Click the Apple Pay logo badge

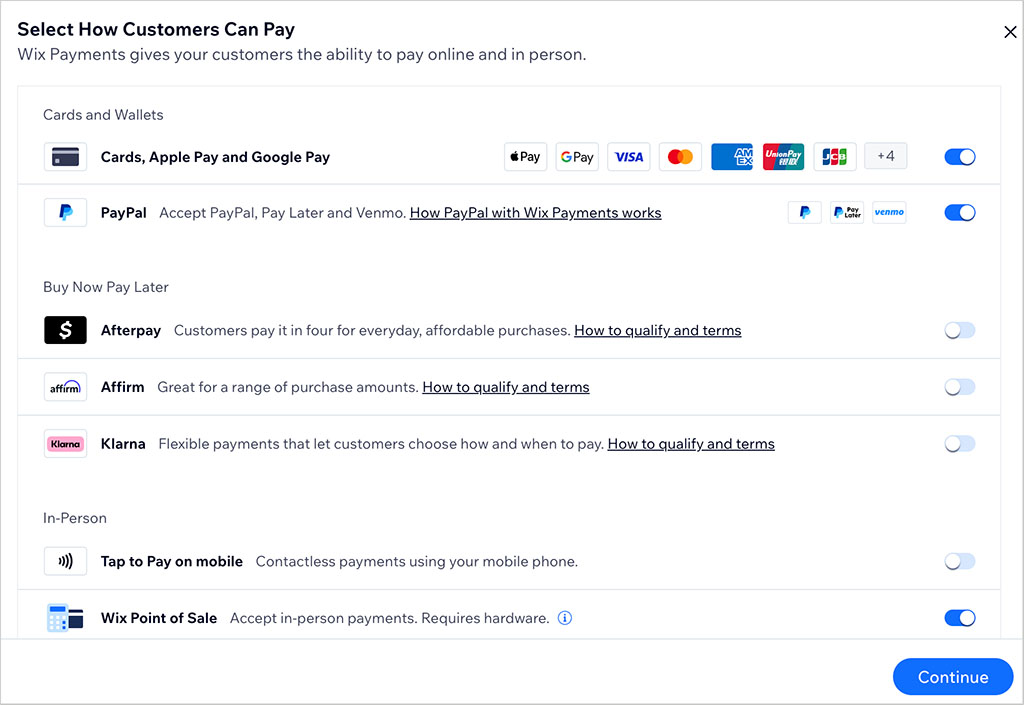(x=526, y=157)
